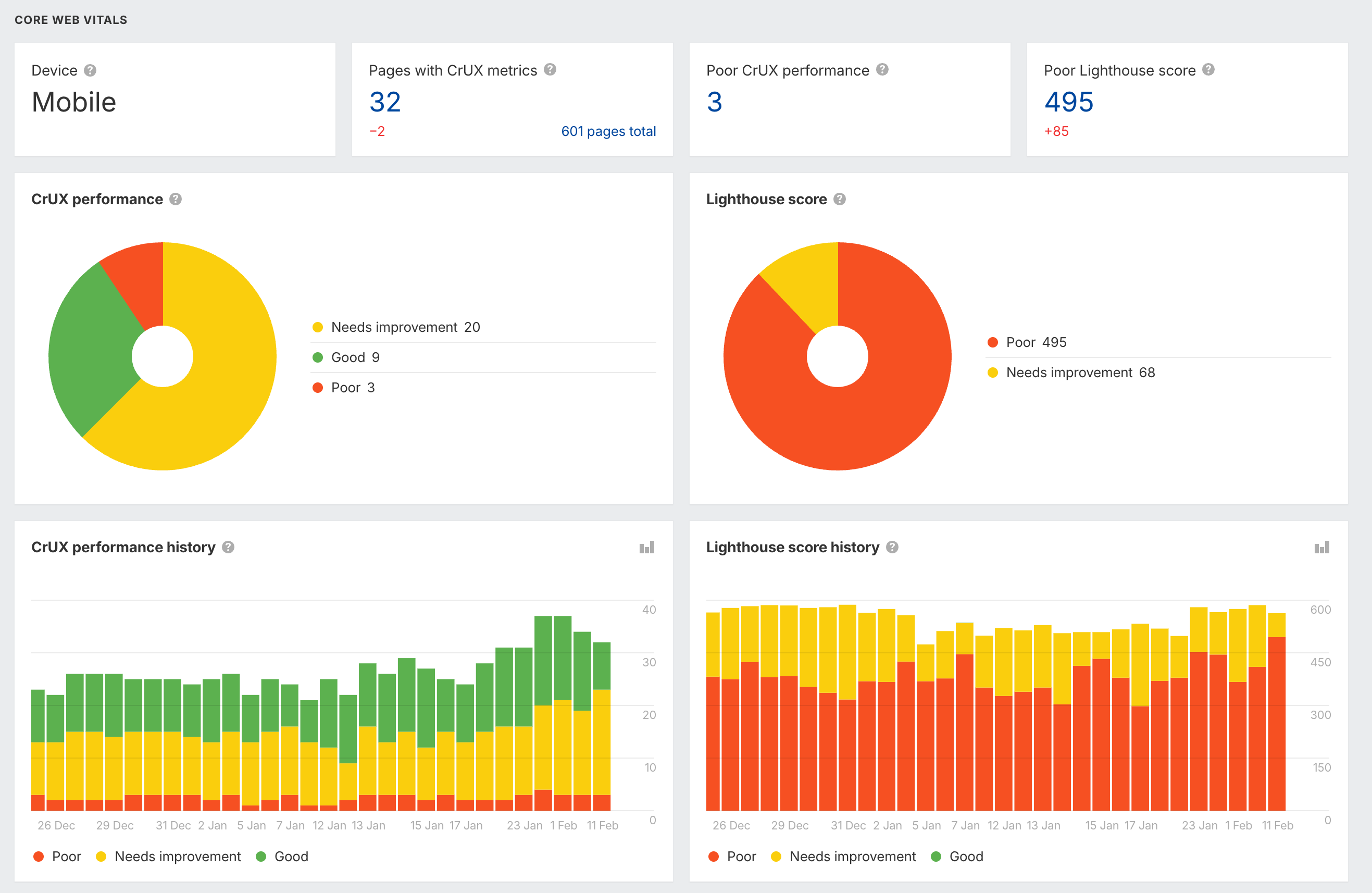Switch Lighthouse score history chart view icon

pyautogui.click(x=1321, y=547)
